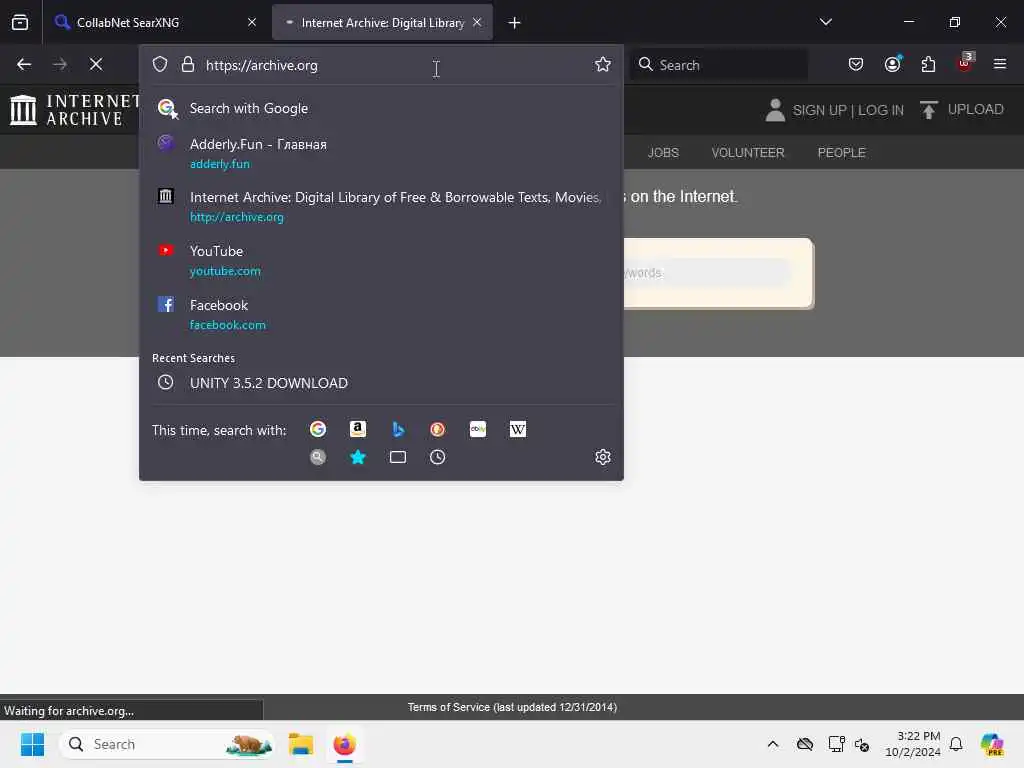Open File Explorer from taskbar
The width and height of the screenshot is (1024, 768).
point(301,744)
